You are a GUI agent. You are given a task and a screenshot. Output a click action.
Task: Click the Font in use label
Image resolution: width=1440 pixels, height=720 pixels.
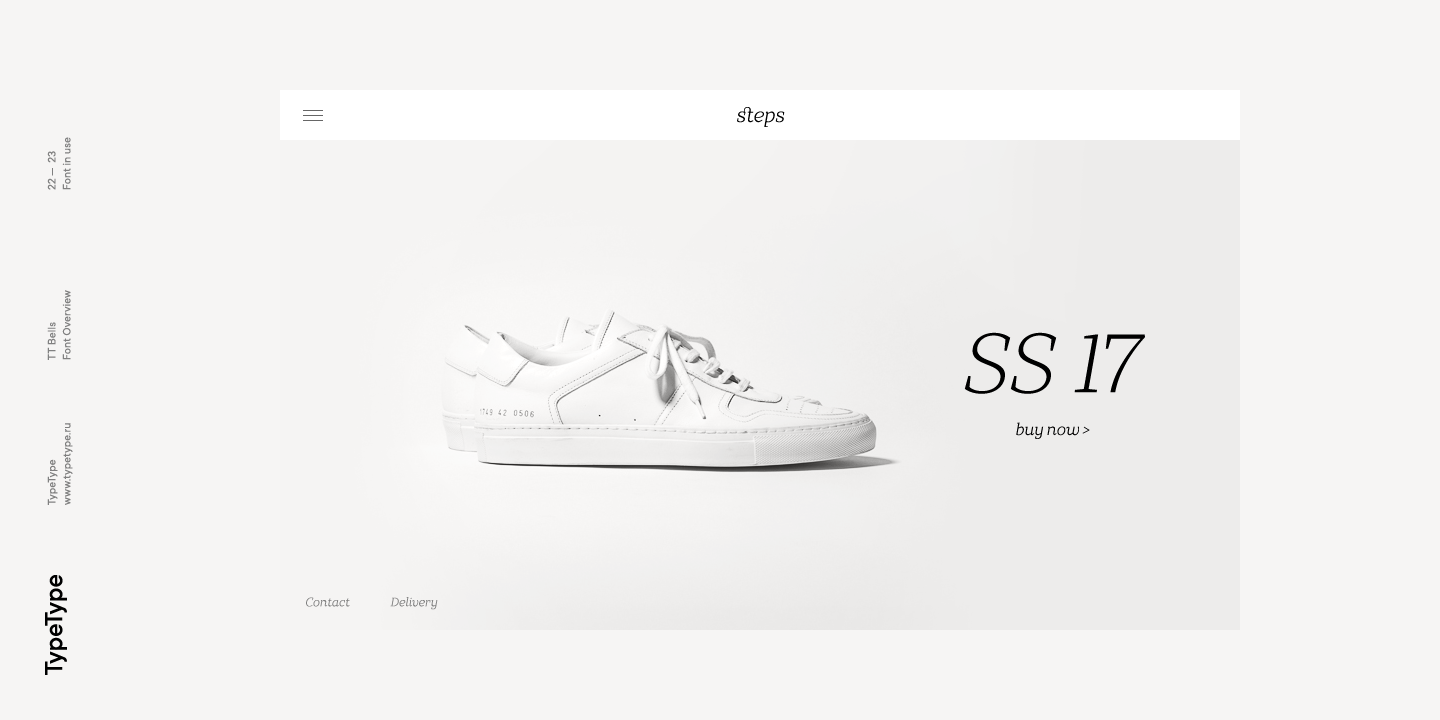click(x=67, y=164)
